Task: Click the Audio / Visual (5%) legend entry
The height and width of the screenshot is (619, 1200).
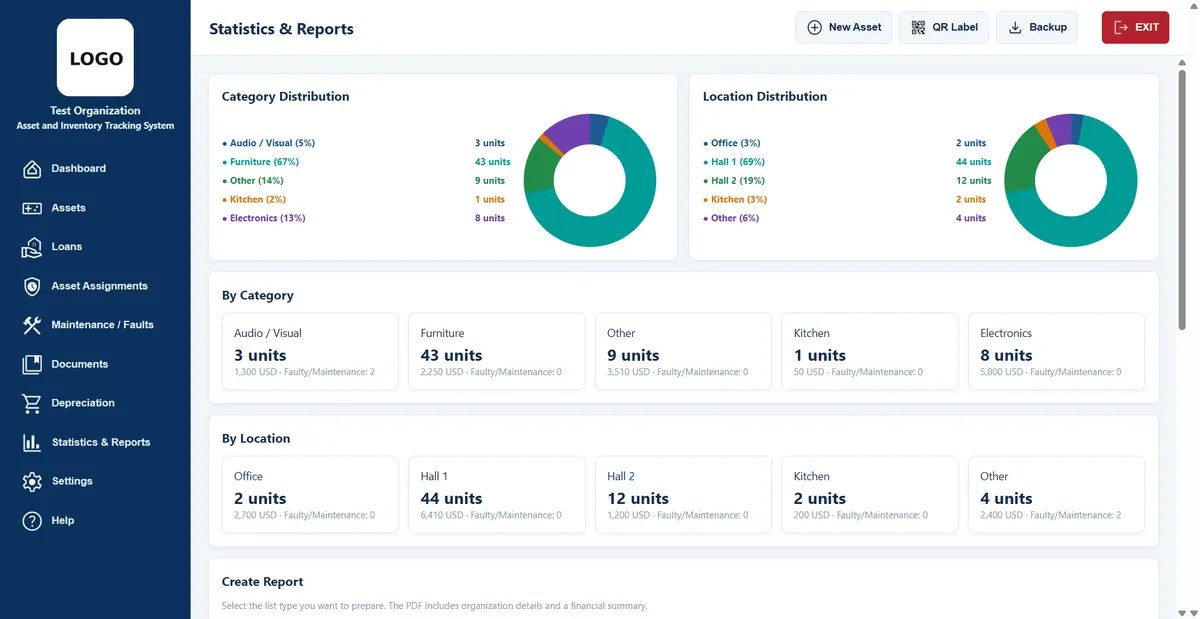Action: point(268,143)
